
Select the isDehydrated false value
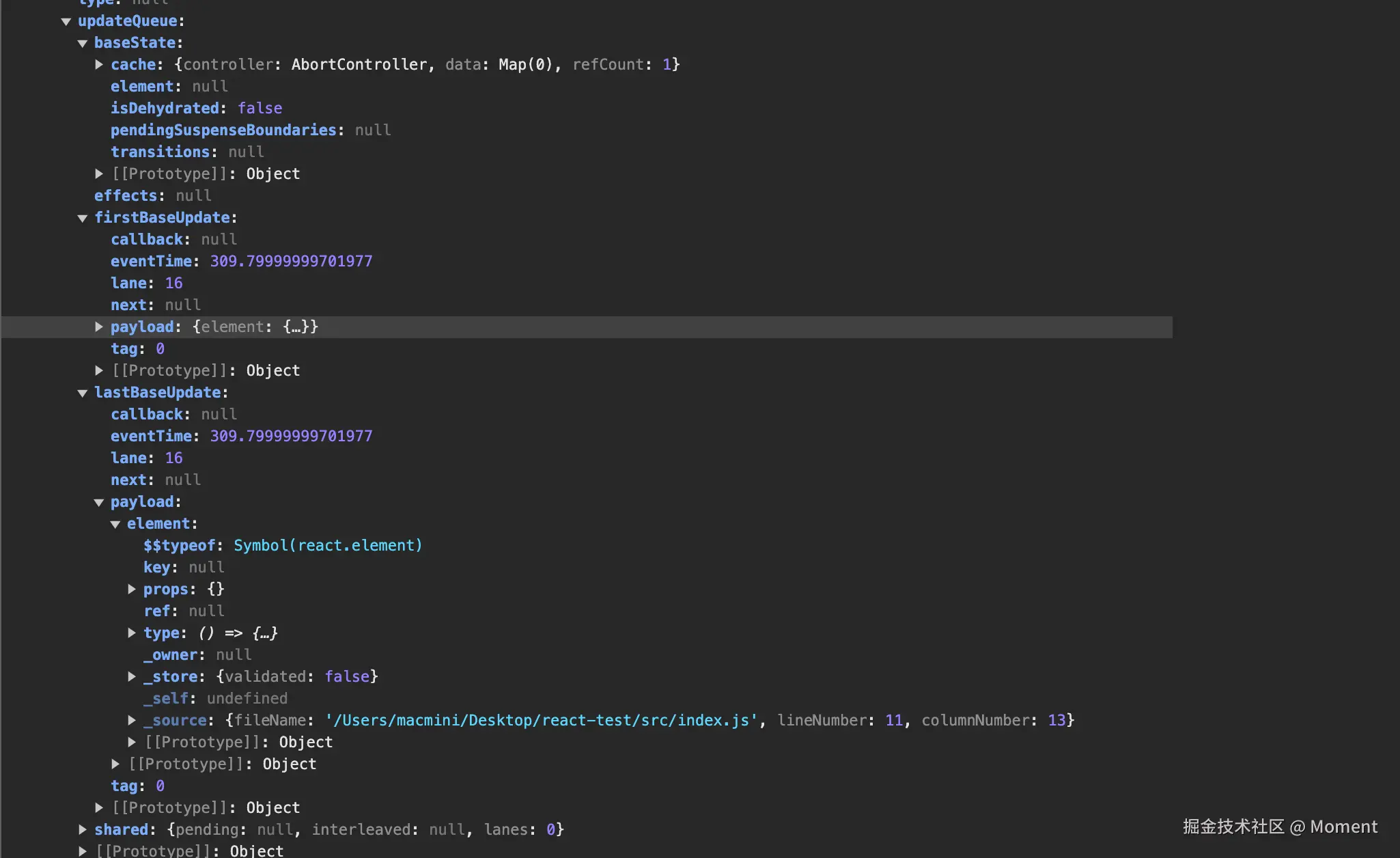[260, 108]
